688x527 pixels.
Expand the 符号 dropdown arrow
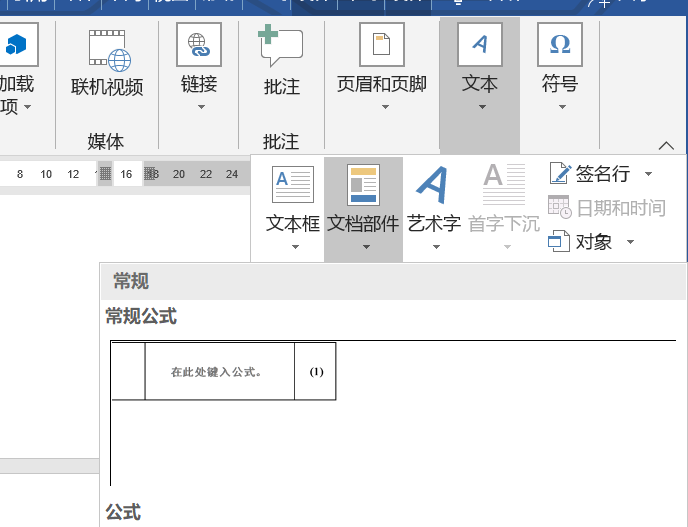click(562, 107)
